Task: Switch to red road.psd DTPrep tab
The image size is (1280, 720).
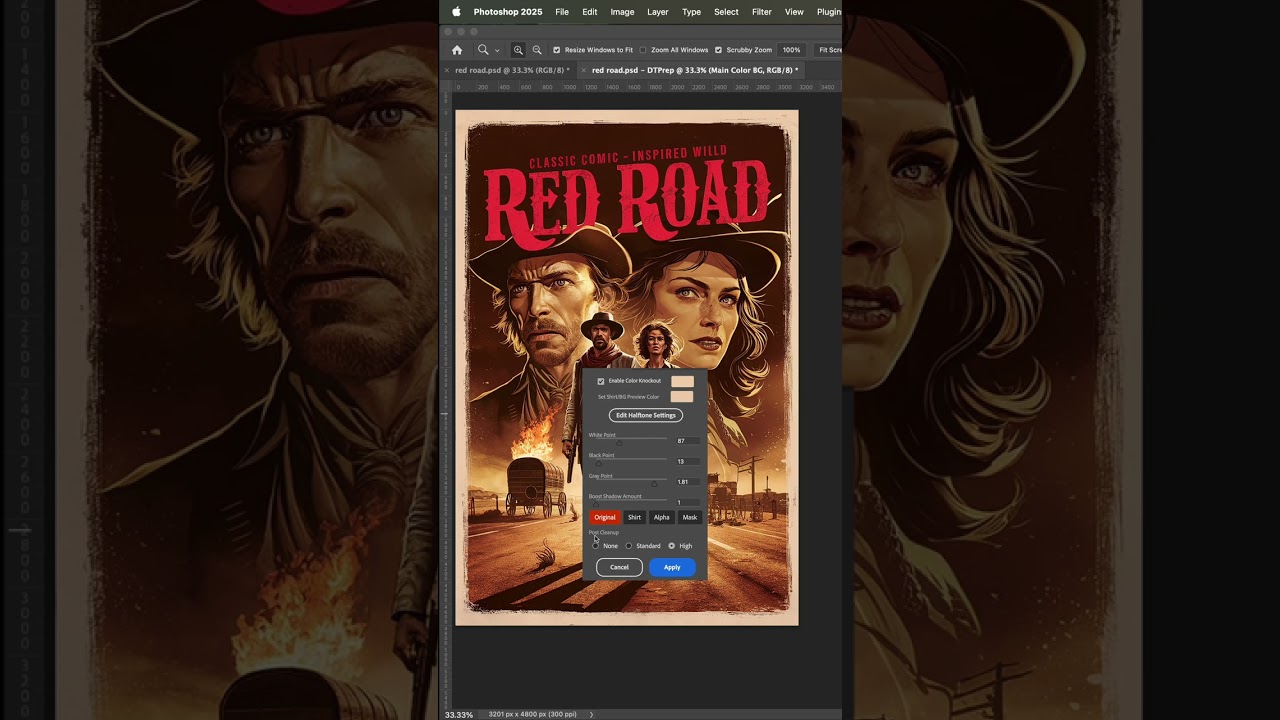Action: 695,70
